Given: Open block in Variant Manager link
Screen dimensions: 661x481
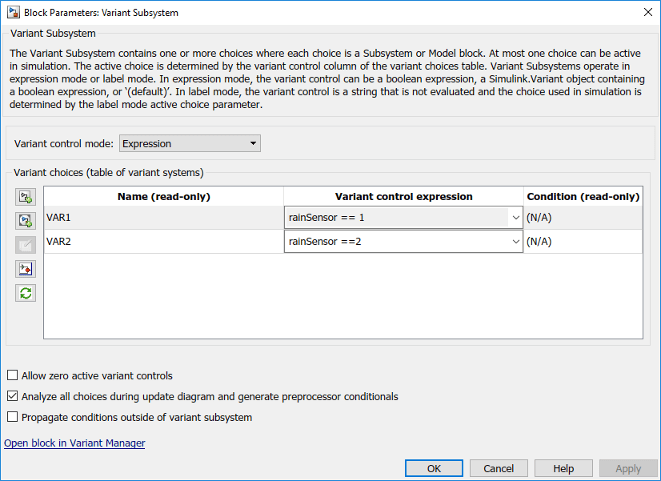Looking at the screenshot, I should click(x=75, y=443).
